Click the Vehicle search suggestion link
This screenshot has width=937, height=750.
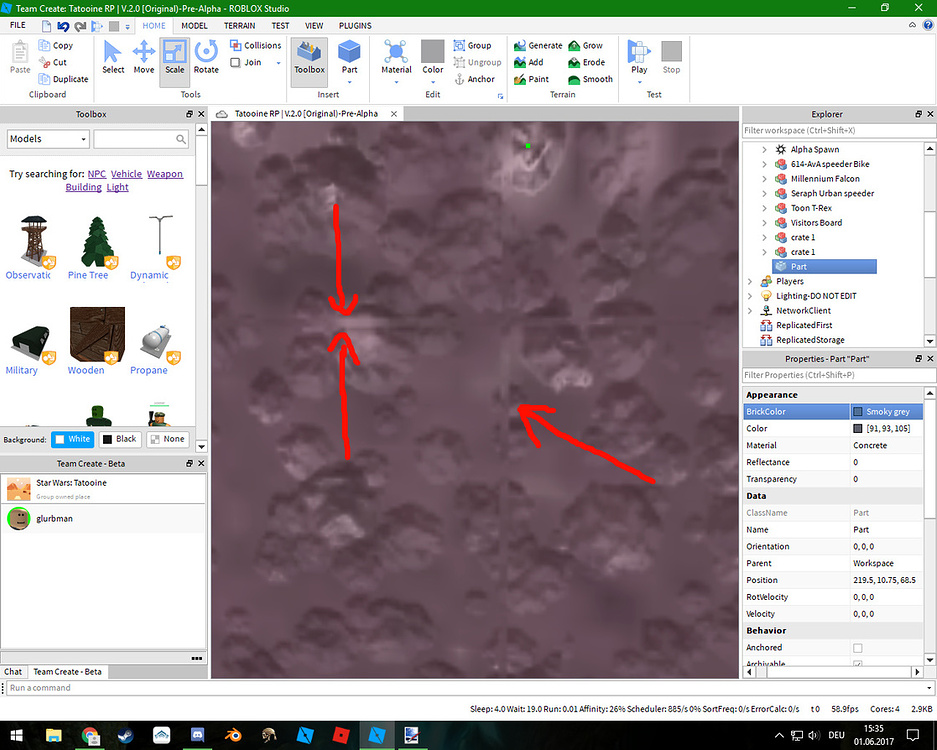pyautogui.click(x=126, y=173)
